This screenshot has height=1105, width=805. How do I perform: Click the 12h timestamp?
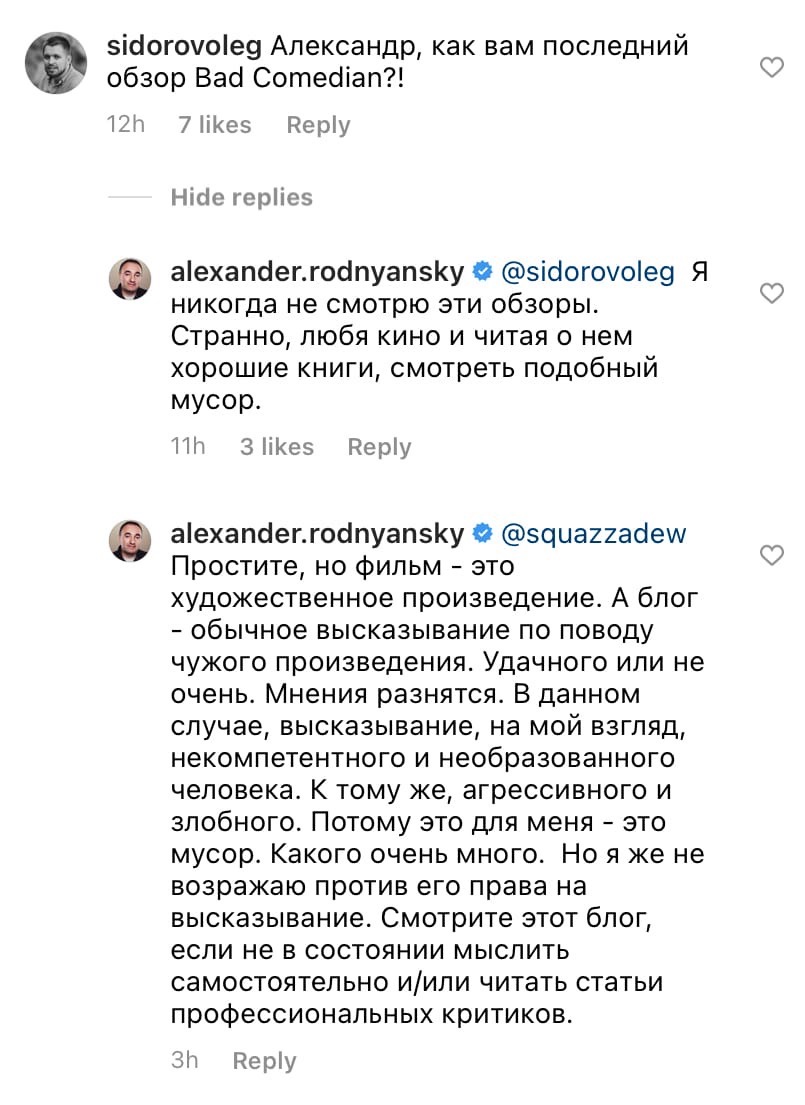(125, 125)
